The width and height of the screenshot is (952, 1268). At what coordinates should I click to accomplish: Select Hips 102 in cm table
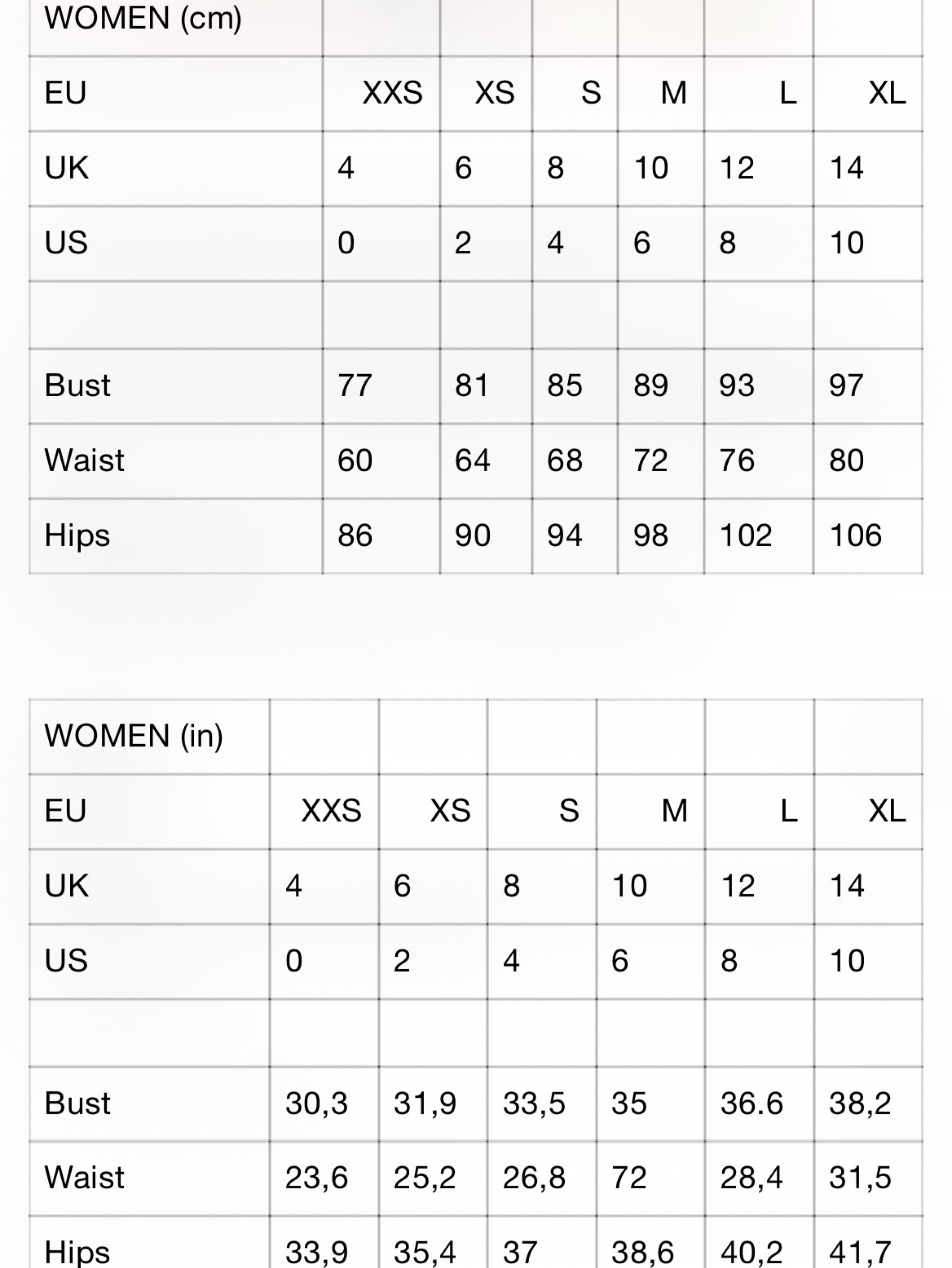click(746, 535)
